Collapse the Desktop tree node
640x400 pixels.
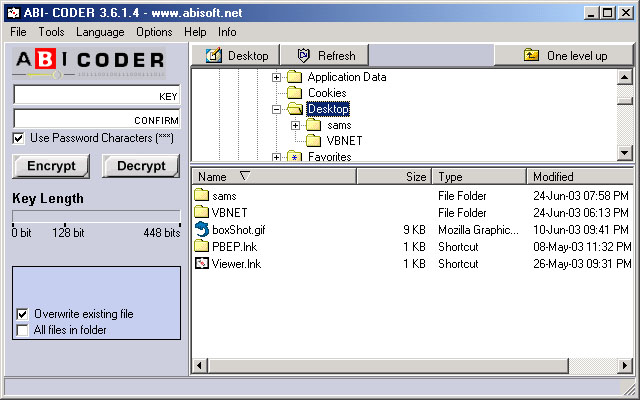point(276,109)
